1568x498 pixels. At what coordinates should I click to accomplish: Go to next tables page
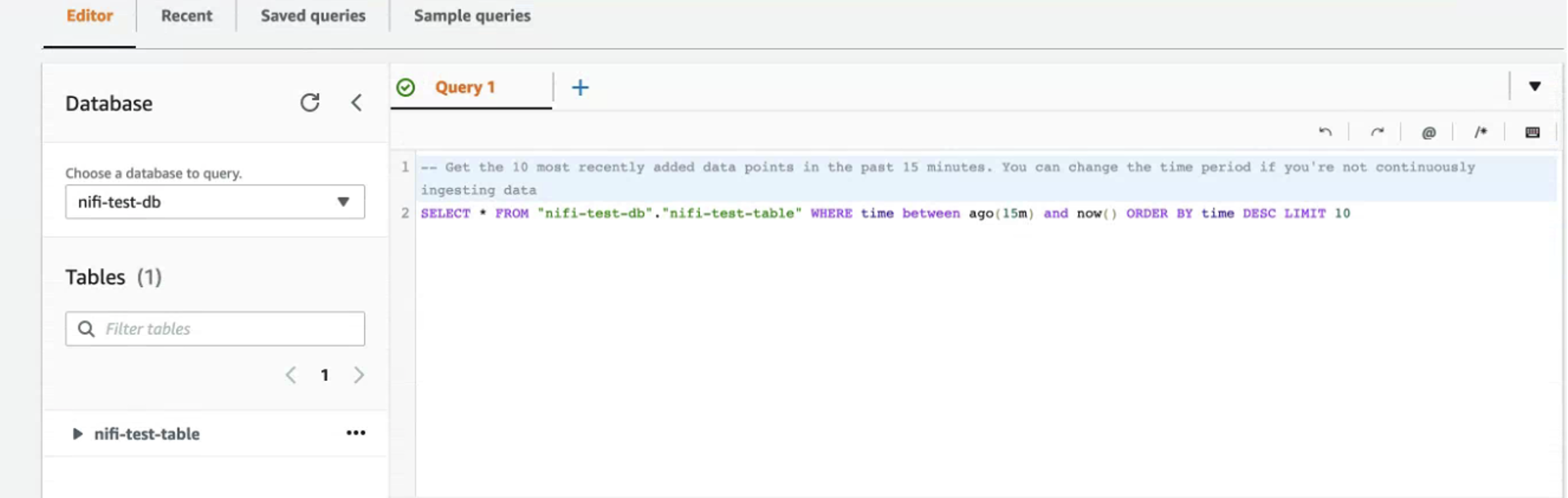pos(359,375)
